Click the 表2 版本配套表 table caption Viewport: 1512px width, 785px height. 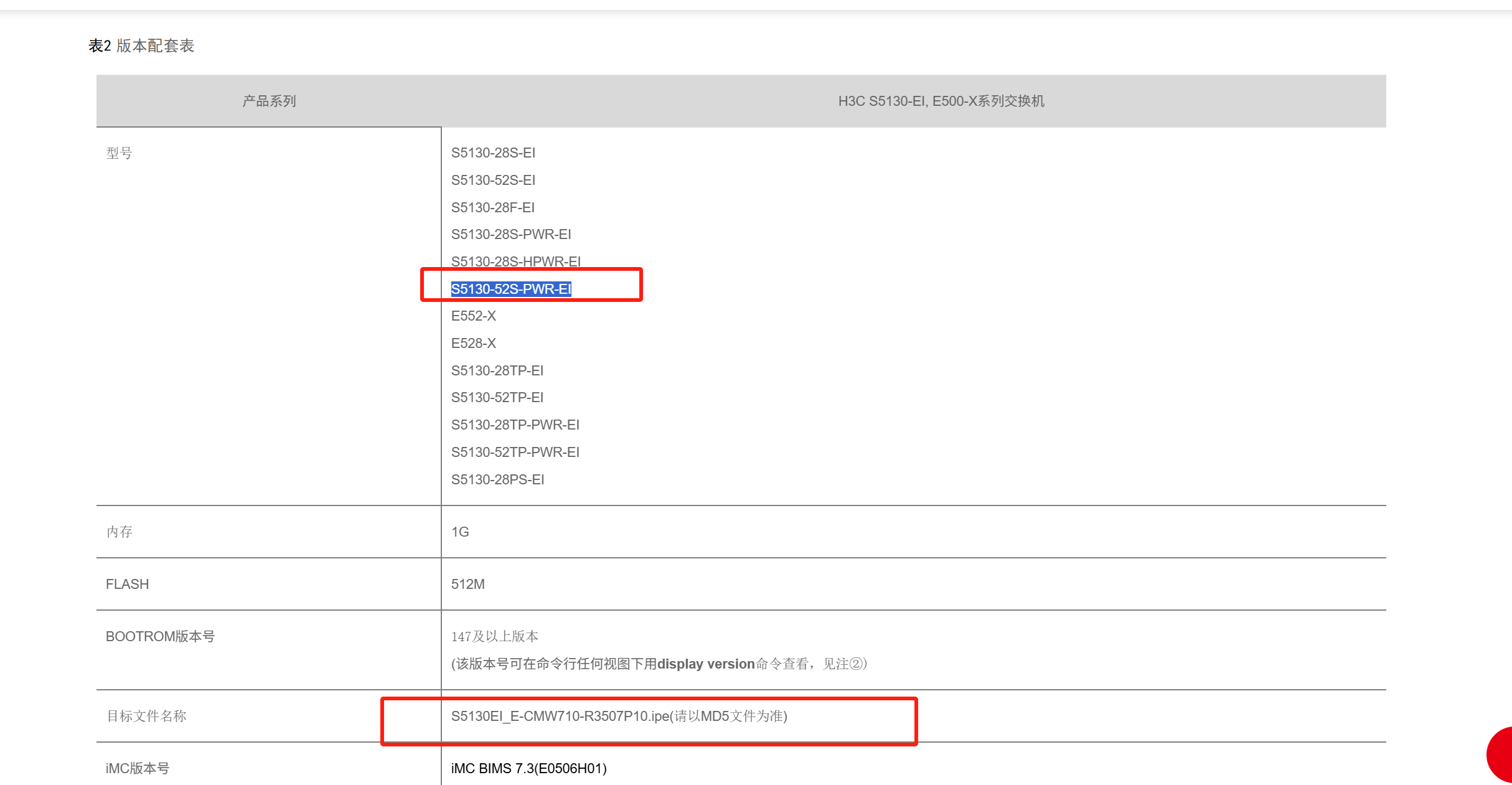[x=141, y=45]
